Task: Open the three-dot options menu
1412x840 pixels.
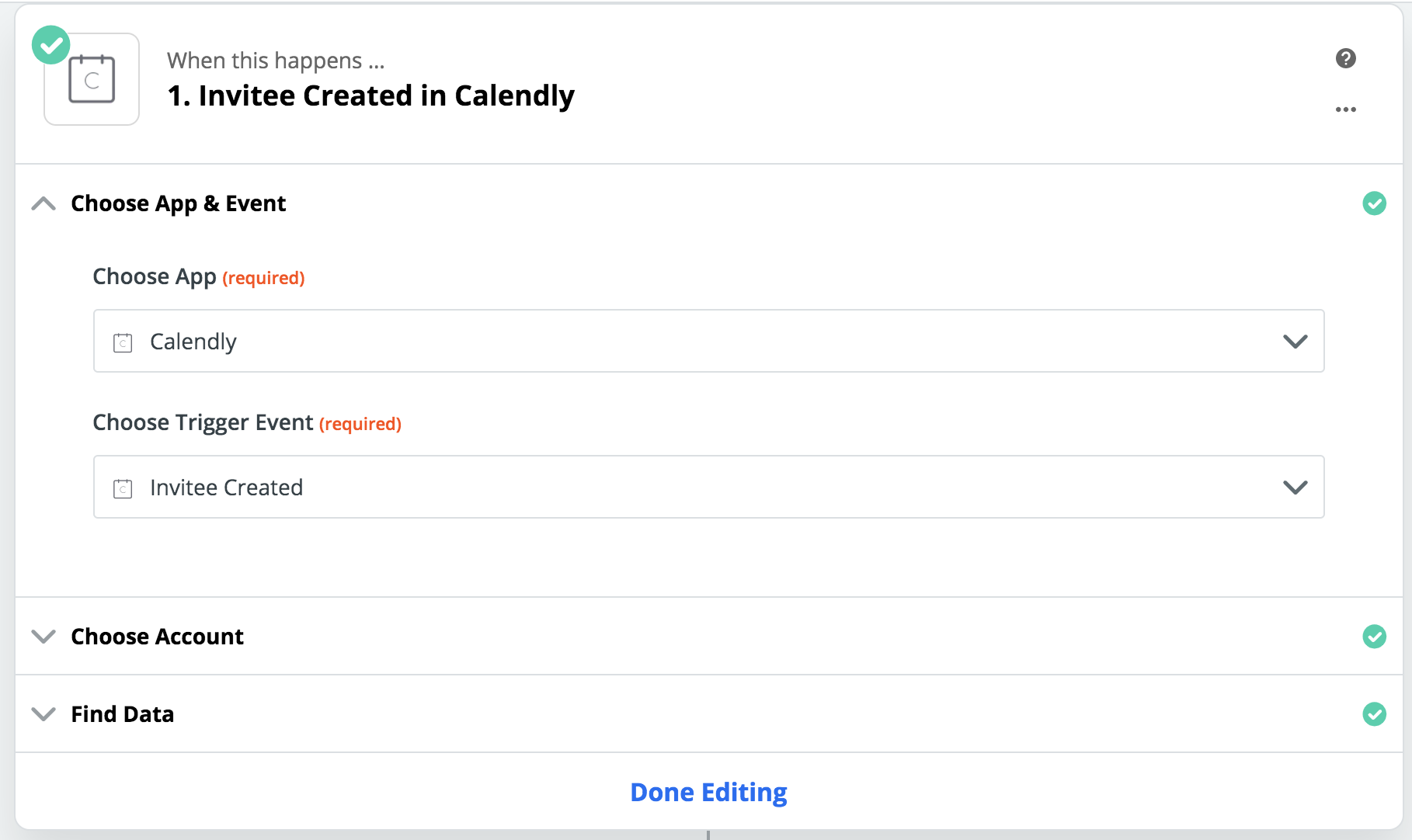Action: pos(1346,109)
